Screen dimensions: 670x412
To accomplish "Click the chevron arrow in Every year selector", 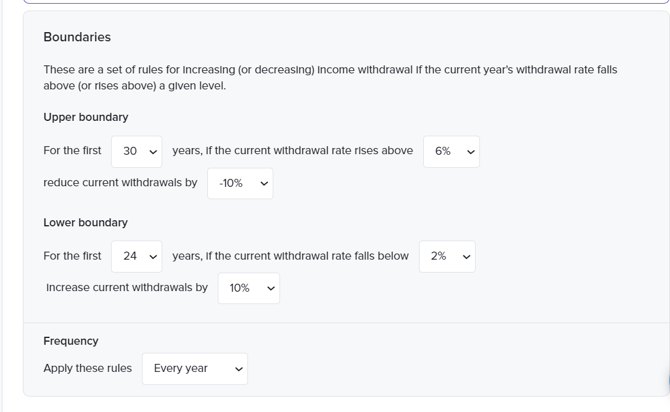I will (238, 369).
